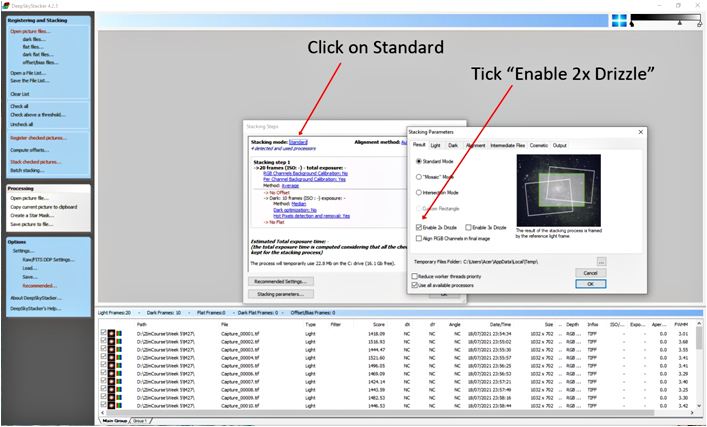Open the Output tab
This screenshot has width=707, height=427.
(x=560, y=145)
